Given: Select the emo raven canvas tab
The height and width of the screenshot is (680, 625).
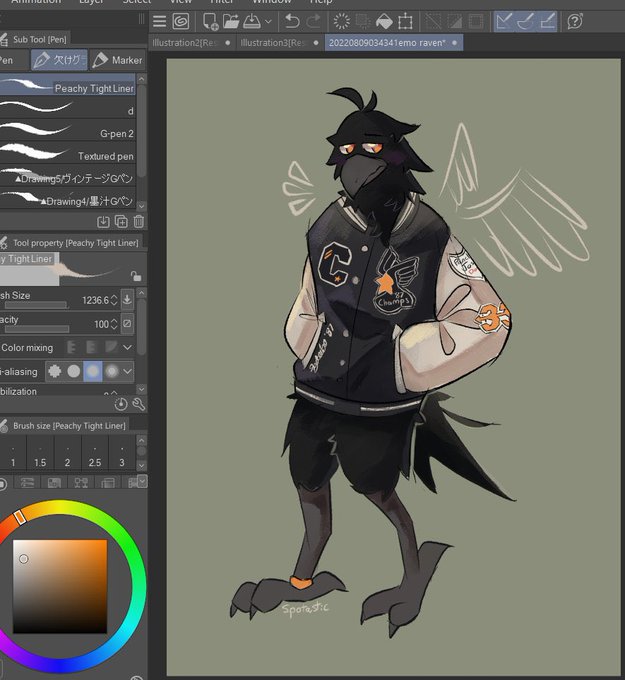Looking at the screenshot, I should point(394,42).
